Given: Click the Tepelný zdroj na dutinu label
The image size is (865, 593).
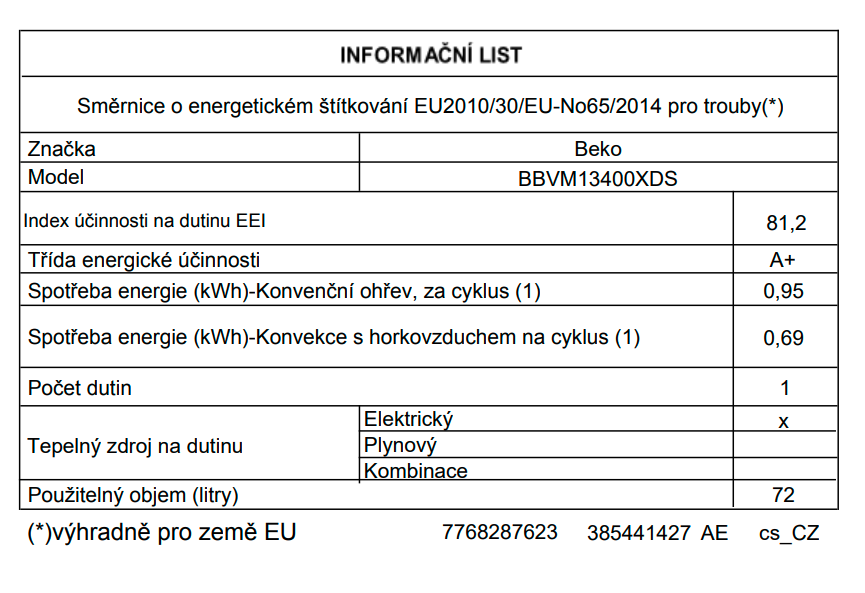Looking at the screenshot, I should coord(135,446).
